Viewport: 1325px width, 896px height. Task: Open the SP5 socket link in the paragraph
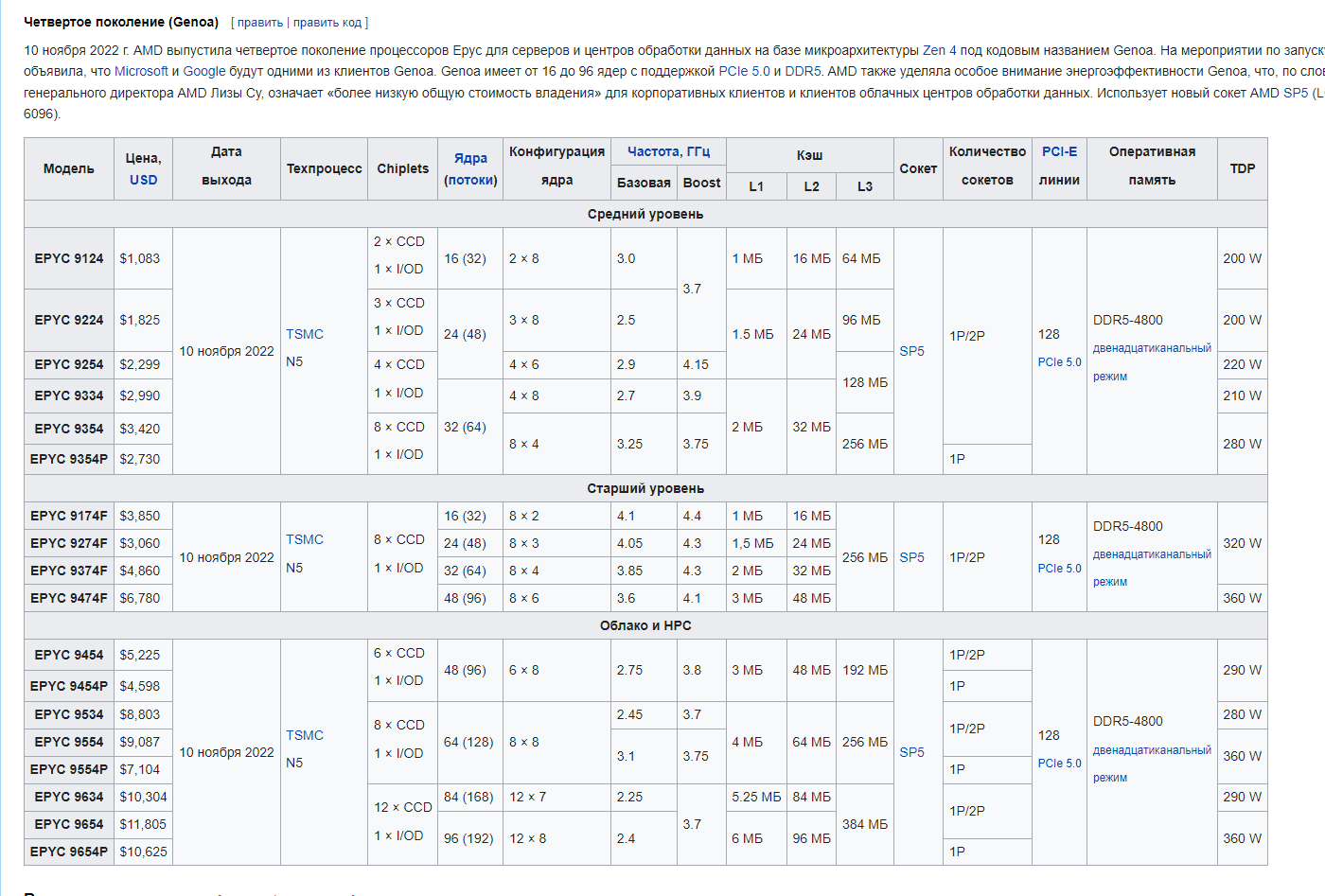pyautogui.click(x=1296, y=93)
